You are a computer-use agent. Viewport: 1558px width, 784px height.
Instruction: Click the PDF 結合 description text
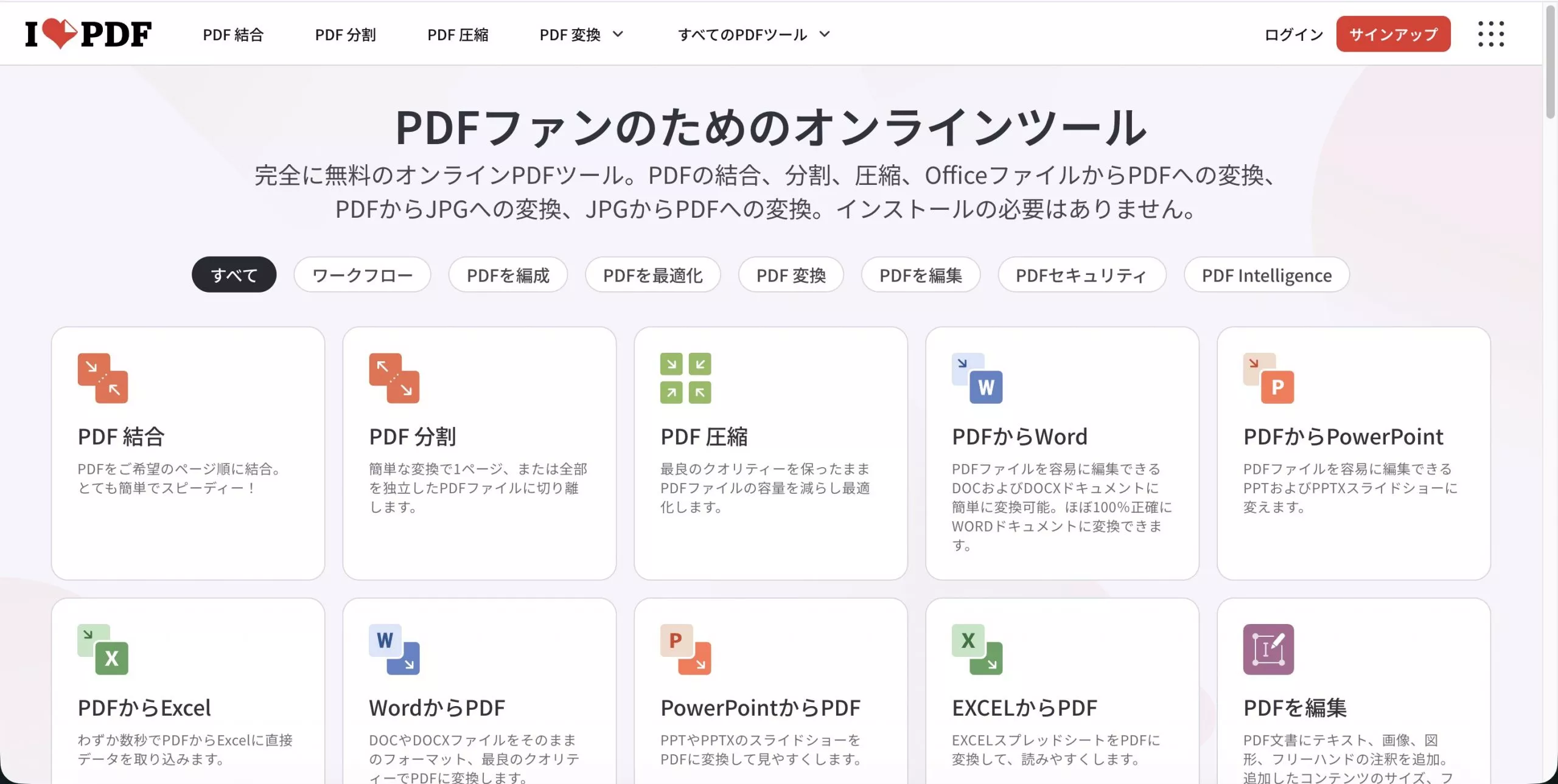tap(180, 478)
